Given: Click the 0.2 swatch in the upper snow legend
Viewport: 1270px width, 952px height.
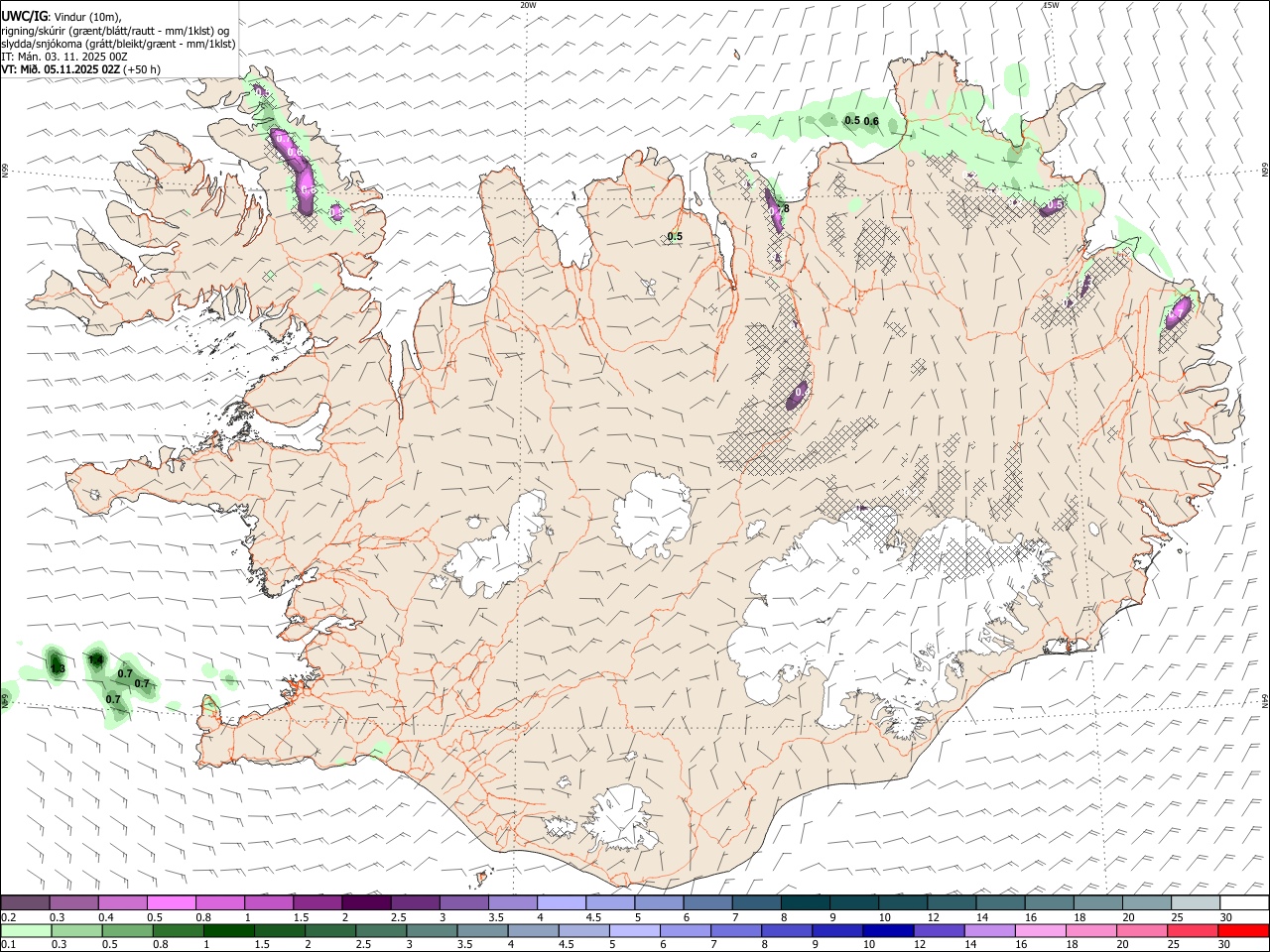Looking at the screenshot, I should (25, 902).
